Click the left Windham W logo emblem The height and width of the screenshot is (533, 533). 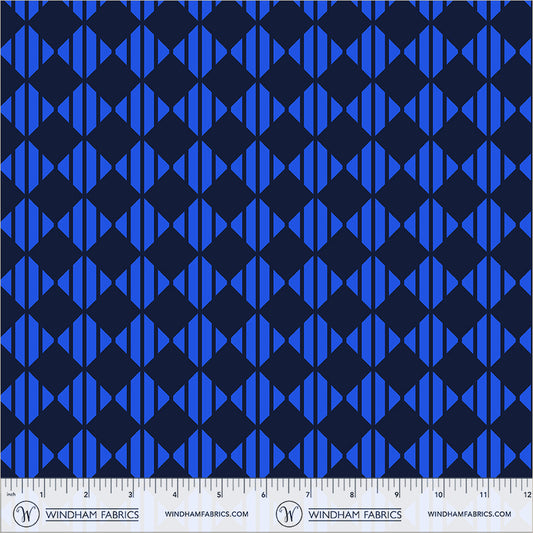click(x=26, y=514)
